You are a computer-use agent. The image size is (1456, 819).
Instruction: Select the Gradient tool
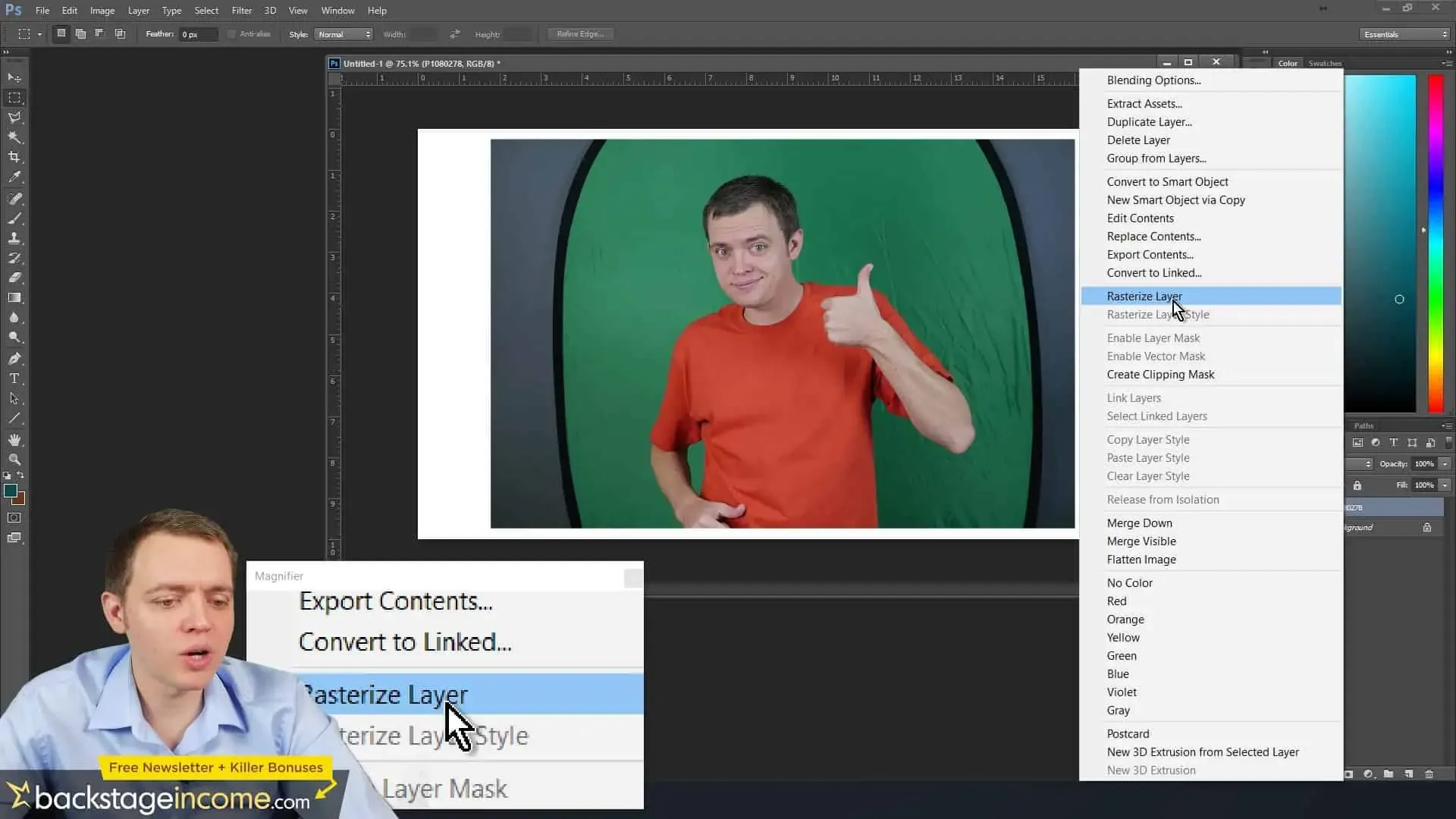click(15, 297)
